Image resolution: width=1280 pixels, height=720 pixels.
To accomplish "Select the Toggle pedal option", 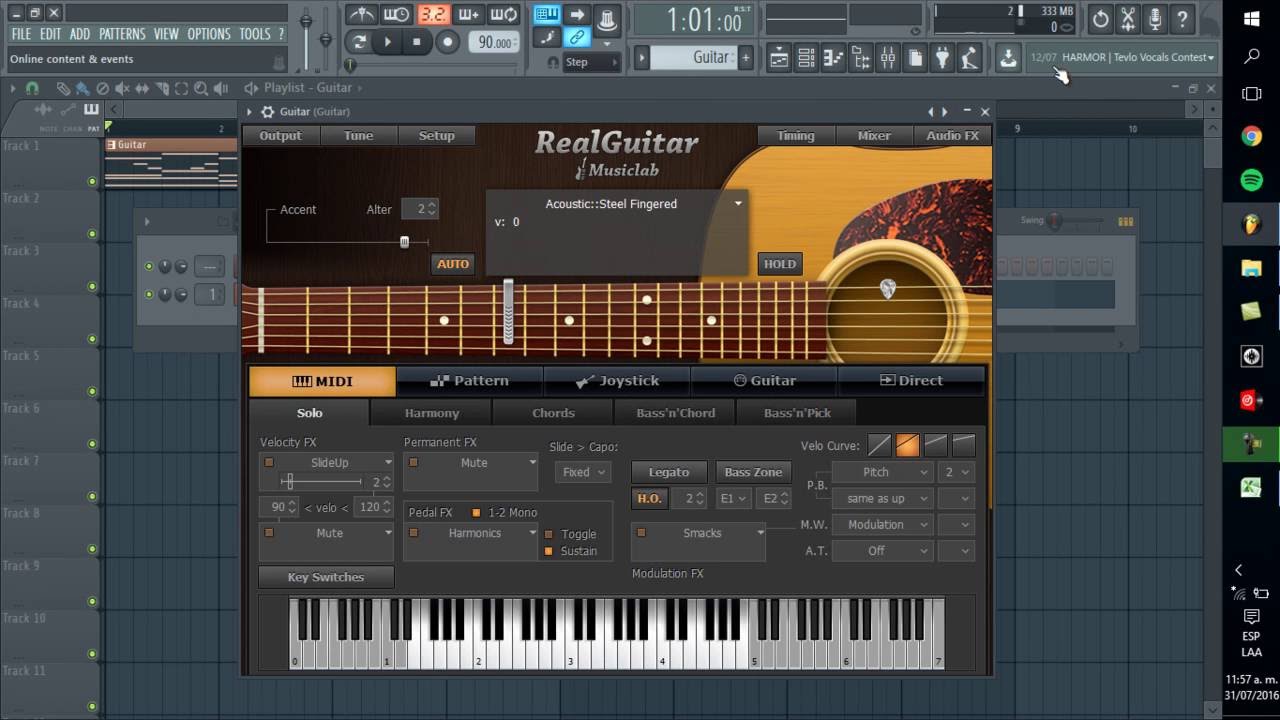I will point(549,534).
